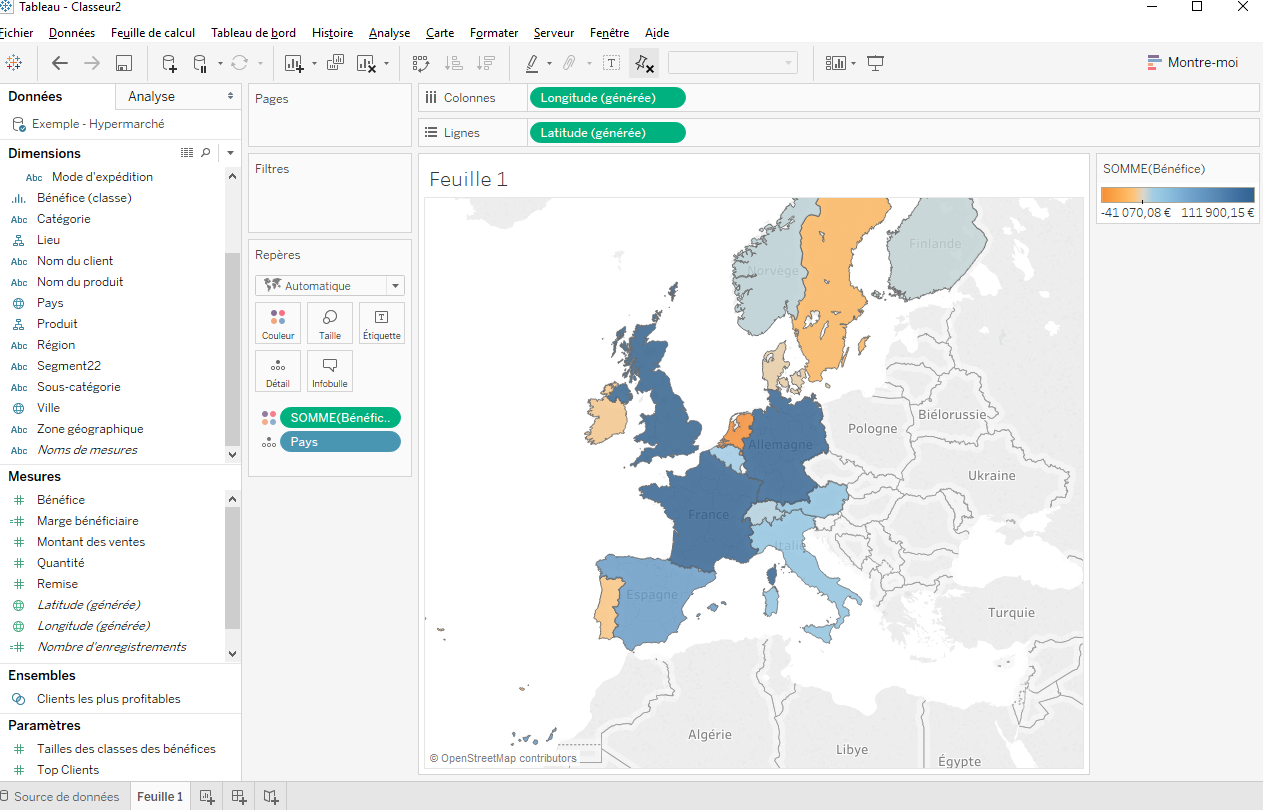The height and width of the screenshot is (810, 1263).
Task: Open the Couleur marks card button
Action: 278,324
